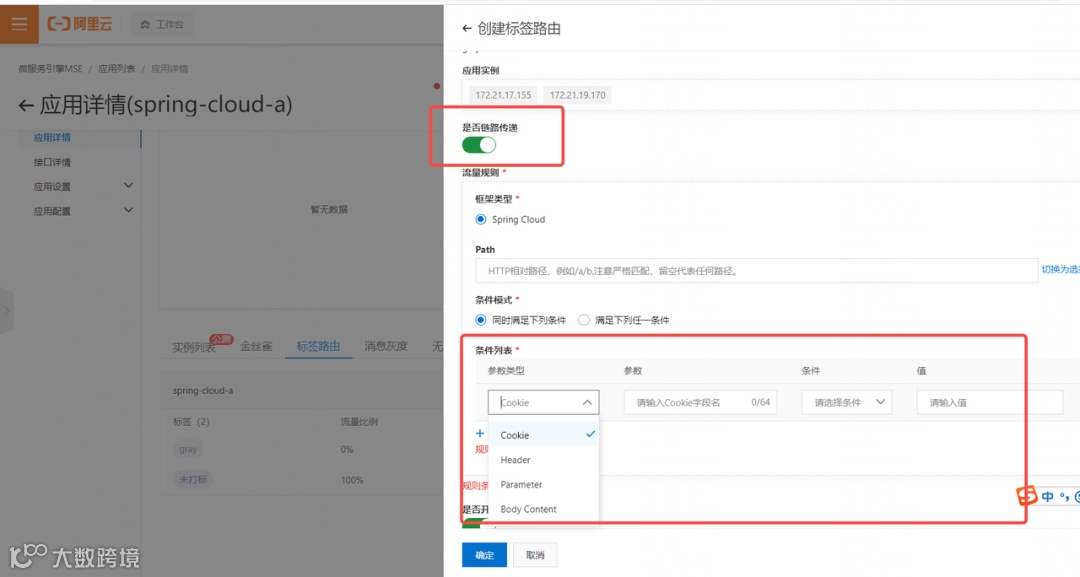This screenshot has width=1080, height=577.
Task: Open the 工作台 workbench home
Action: coord(162,24)
